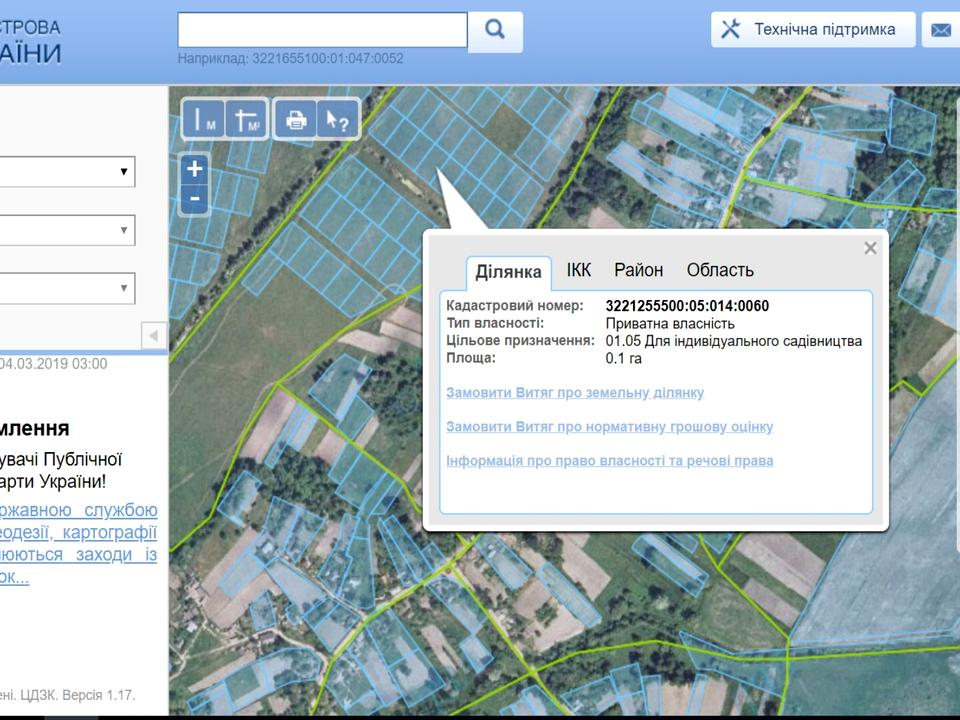
Task: Open the first sidebar dropdown list
Action: point(67,171)
